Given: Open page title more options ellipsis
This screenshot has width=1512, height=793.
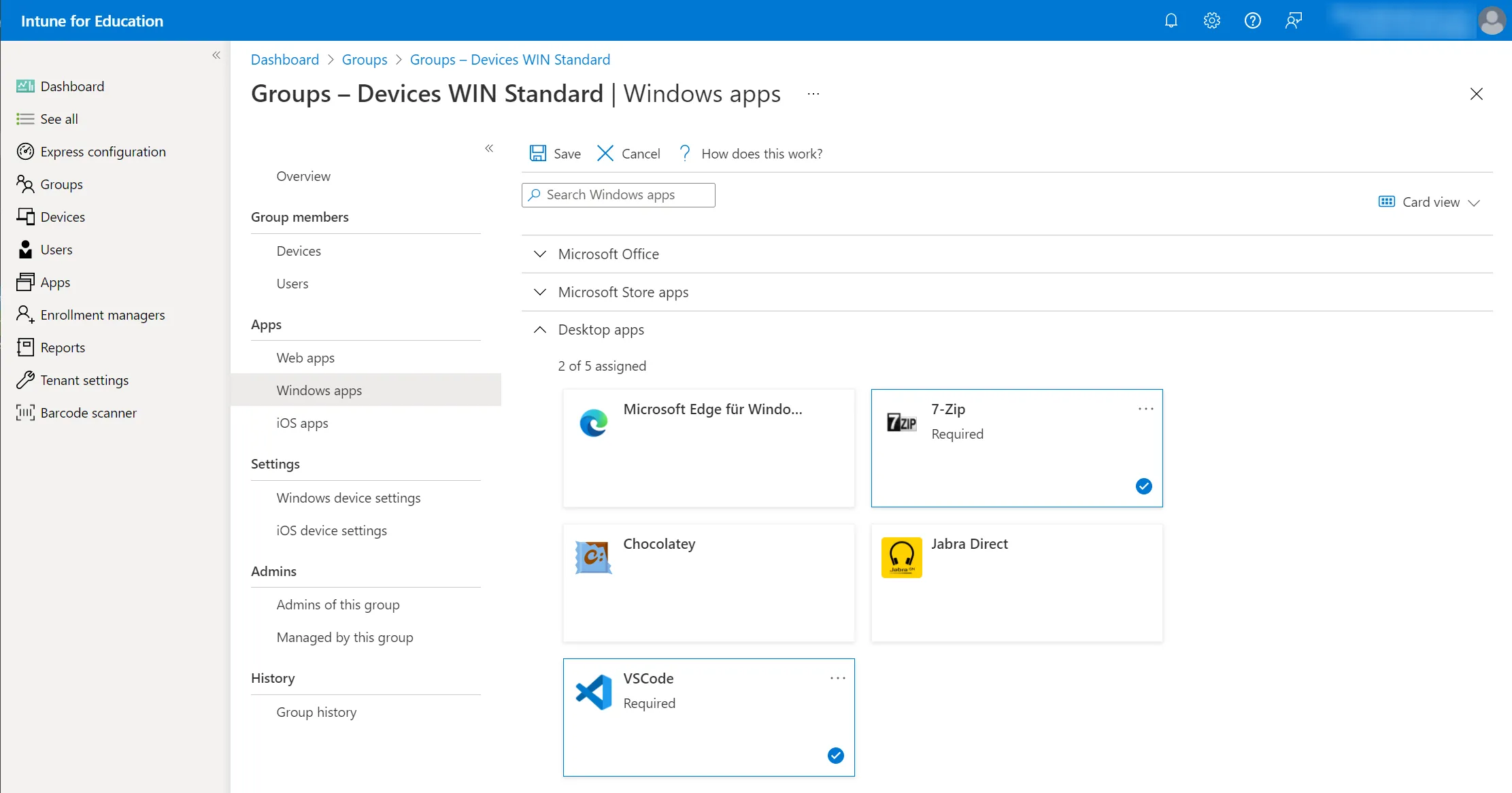Looking at the screenshot, I should (813, 94).
